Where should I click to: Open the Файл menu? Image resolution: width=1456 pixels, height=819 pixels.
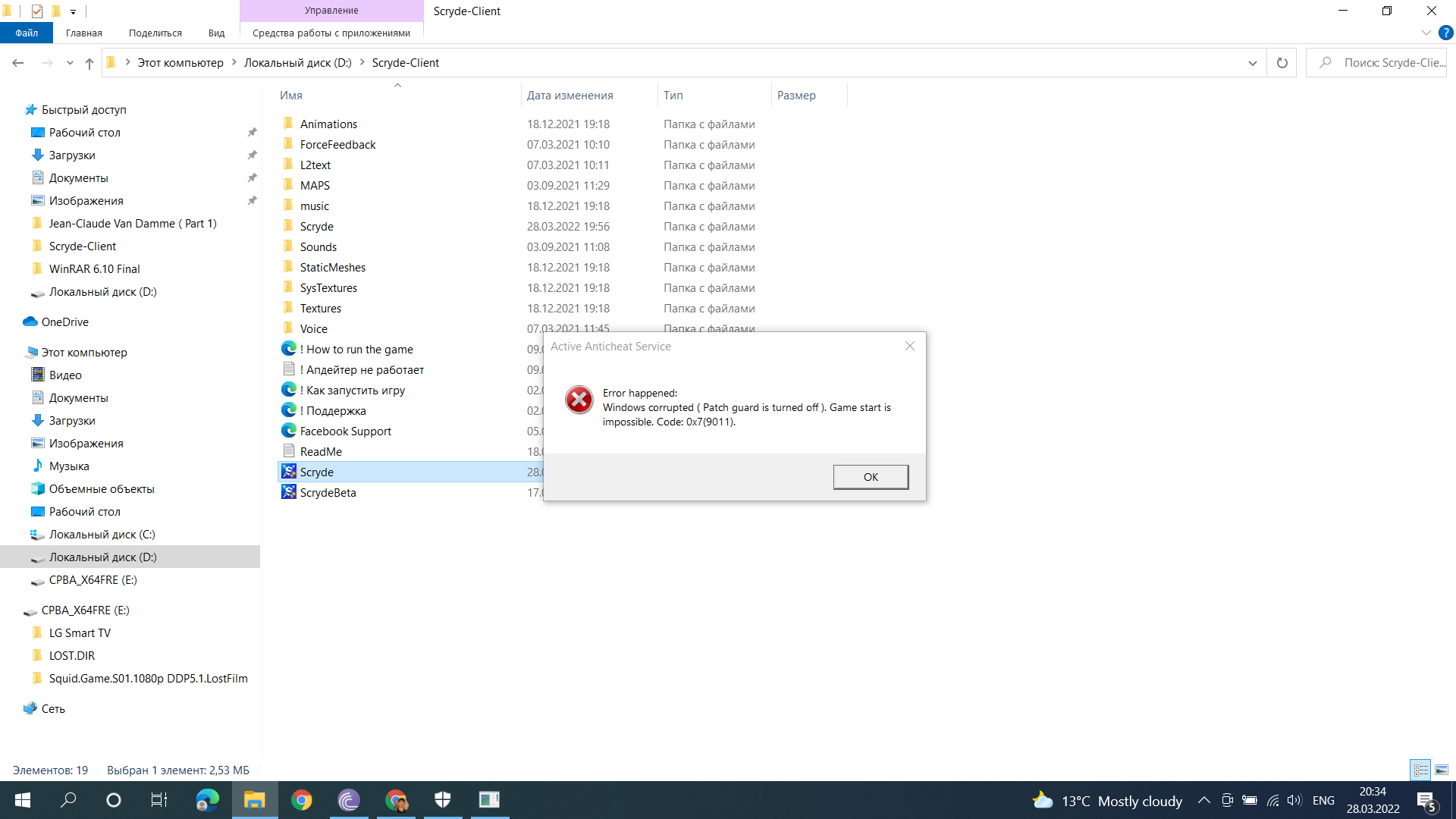tap(27, 33)
